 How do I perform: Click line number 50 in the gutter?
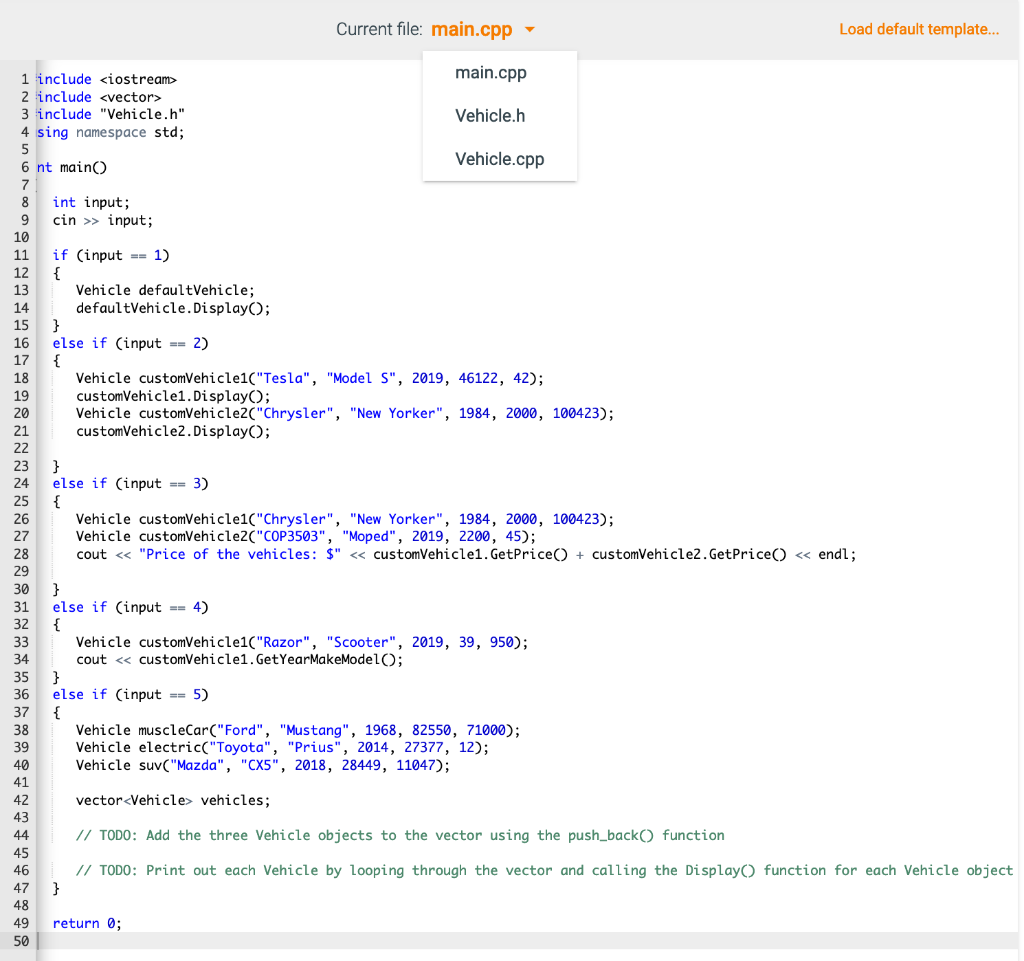21,941
